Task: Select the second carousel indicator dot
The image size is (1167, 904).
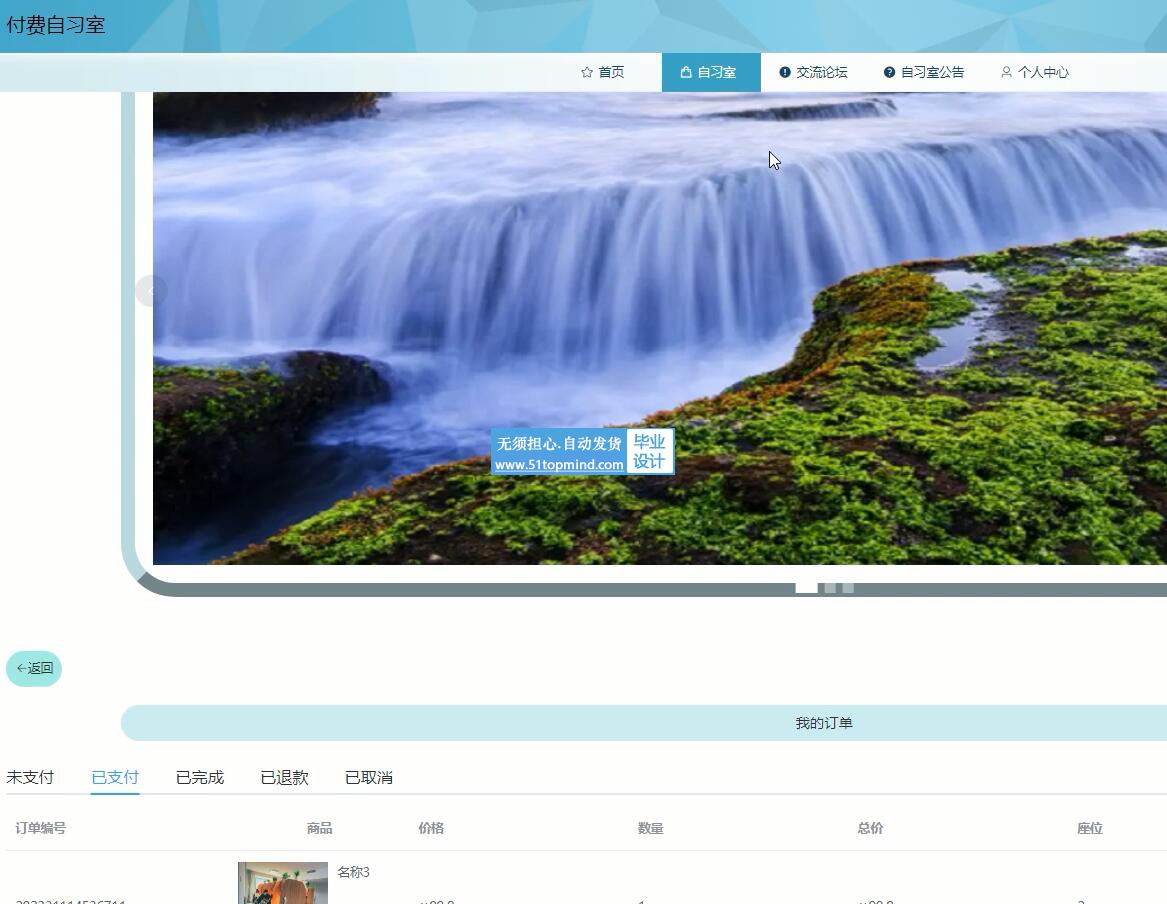Action: tap(830, 588)
